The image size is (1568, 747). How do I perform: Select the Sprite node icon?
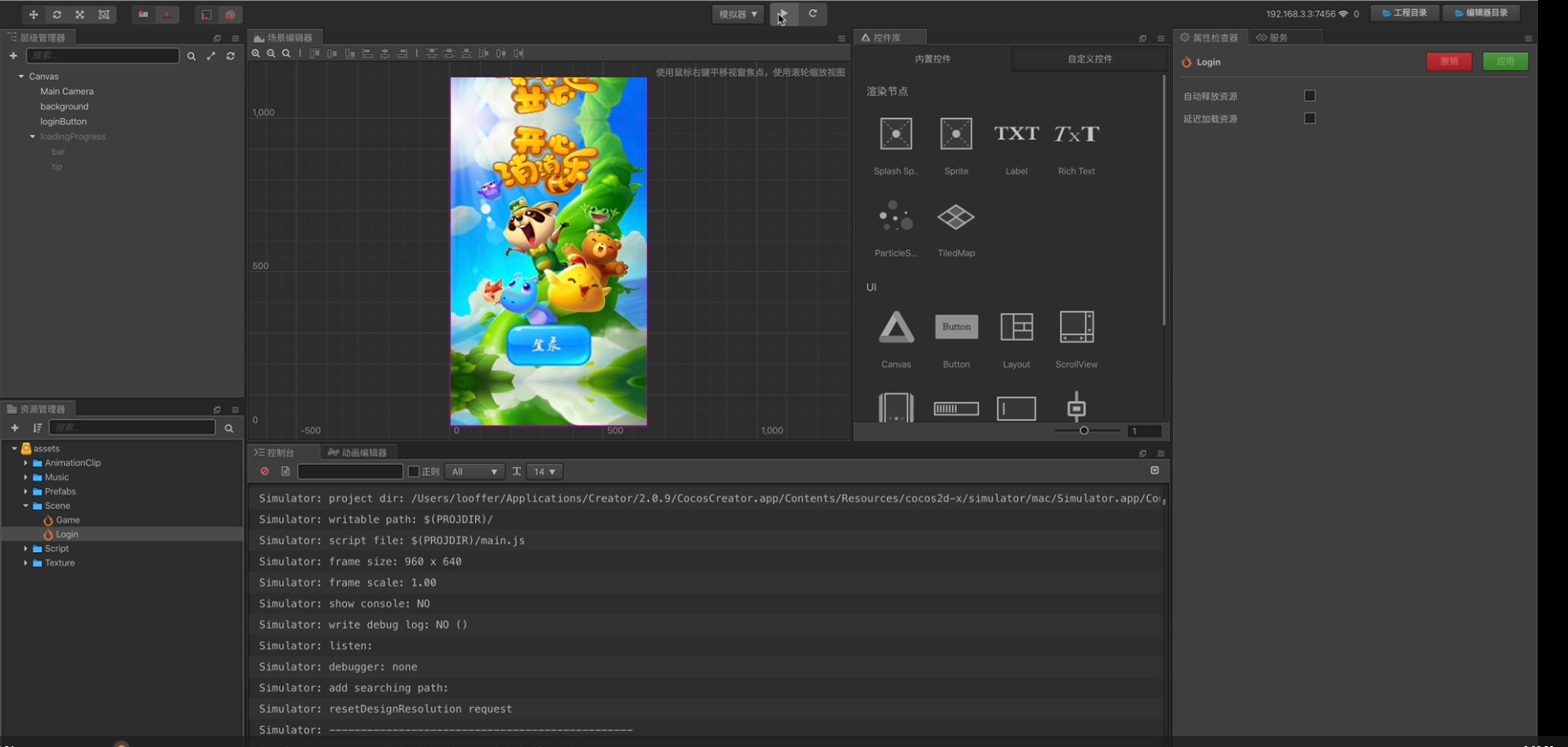(955, 134)
